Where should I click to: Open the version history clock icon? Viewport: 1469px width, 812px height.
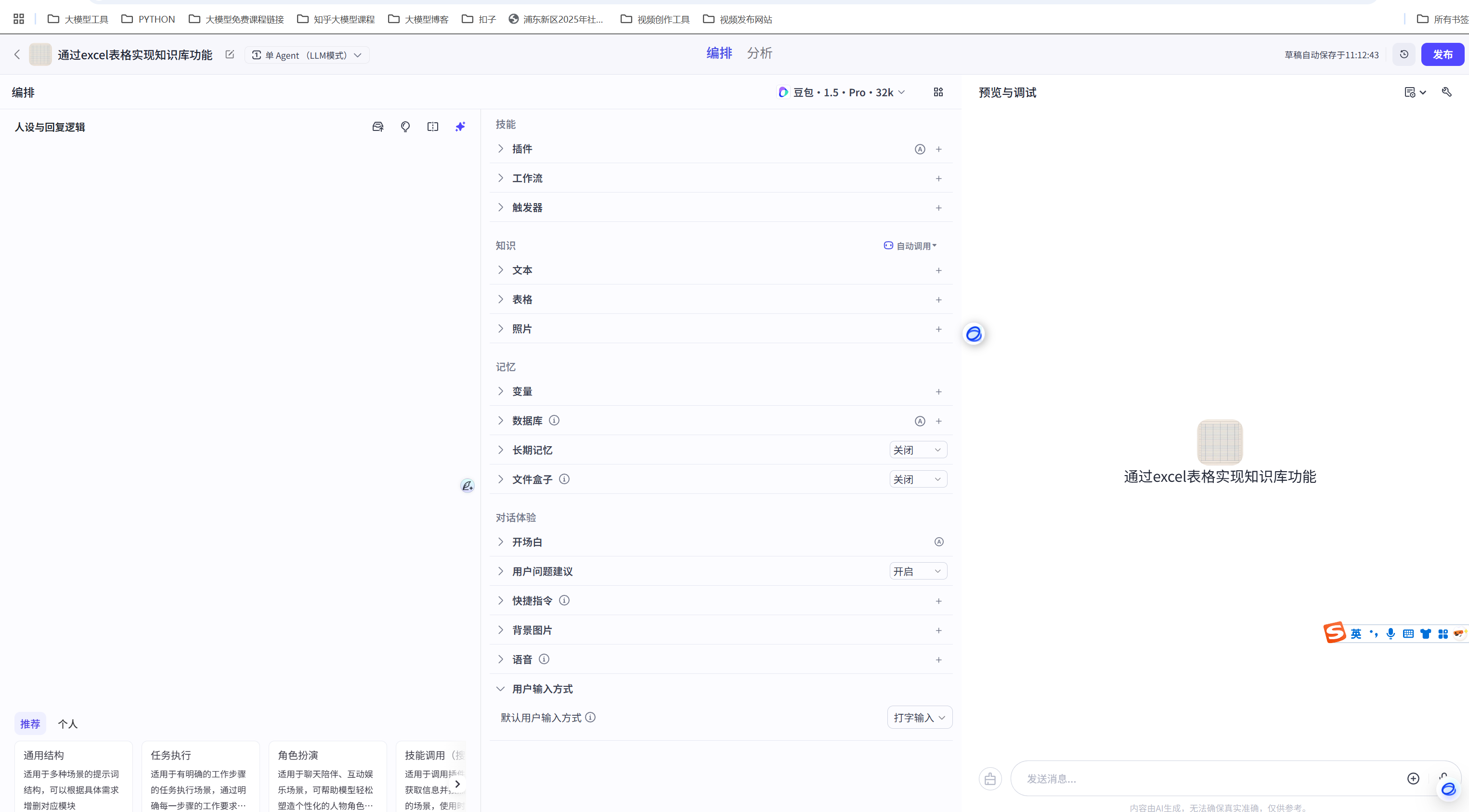[x=1404, y=54]
